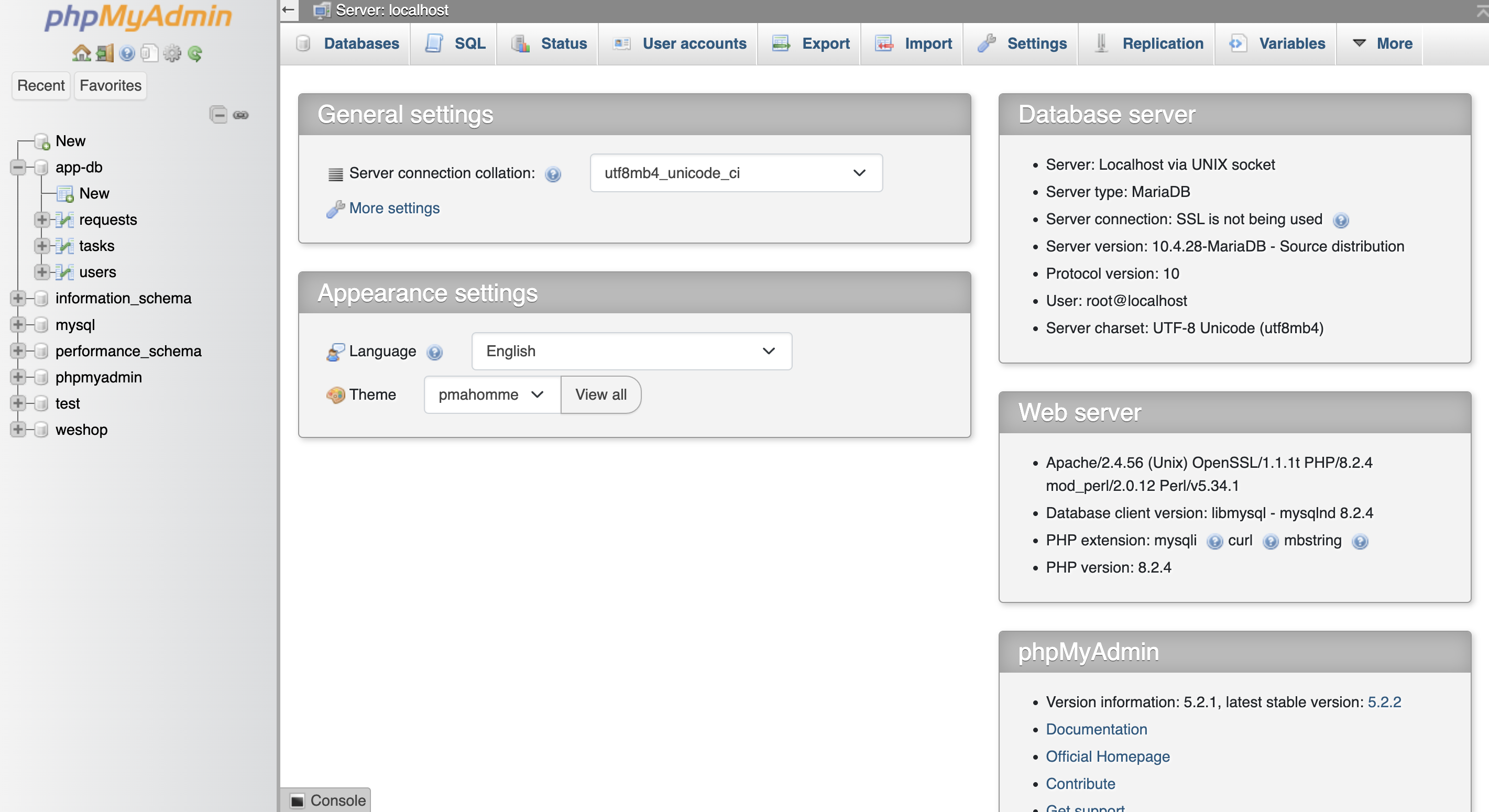Log out using the exit door icon
Image resolution: width=1489 pixels, height=812 pixels.
click(105, 53)
